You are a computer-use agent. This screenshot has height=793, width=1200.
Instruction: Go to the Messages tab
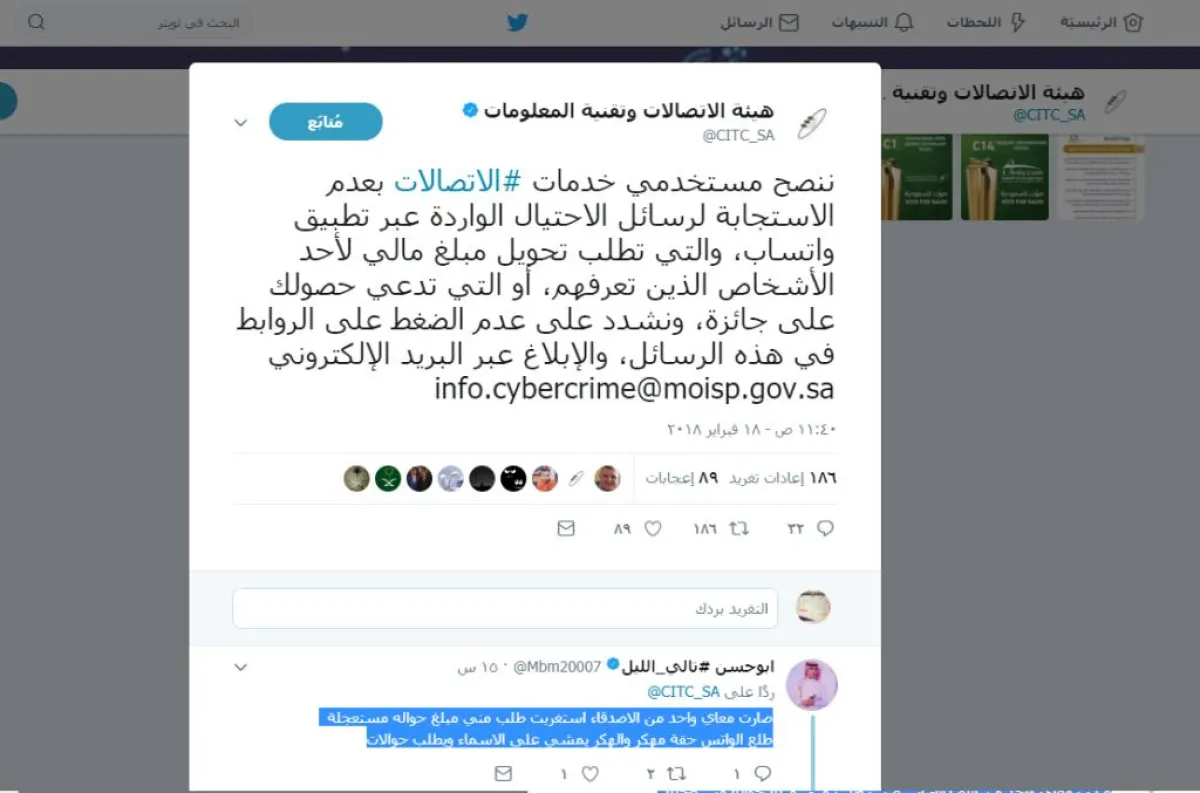(760, 22)
